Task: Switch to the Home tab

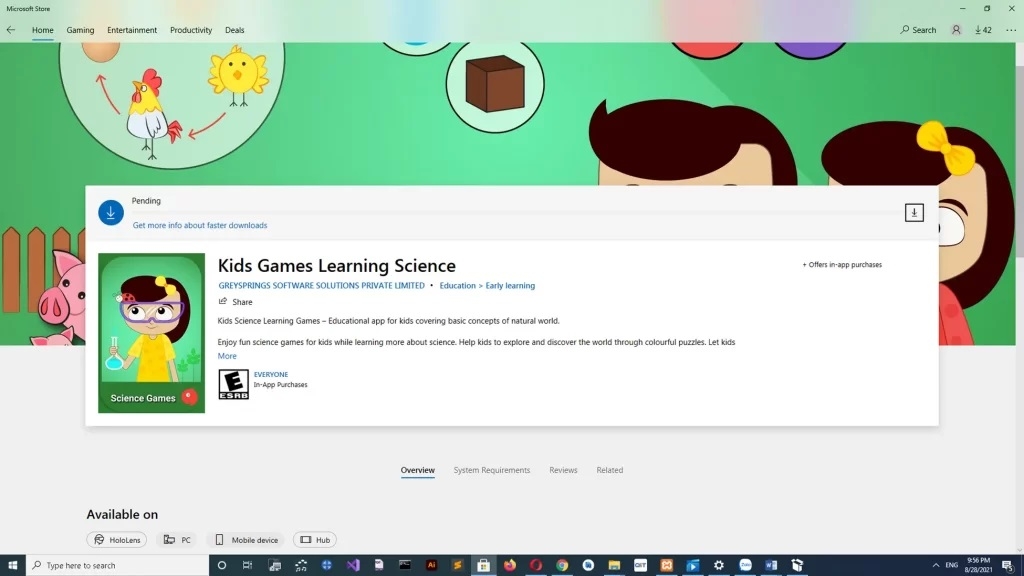Action: (x=42, y=30)
